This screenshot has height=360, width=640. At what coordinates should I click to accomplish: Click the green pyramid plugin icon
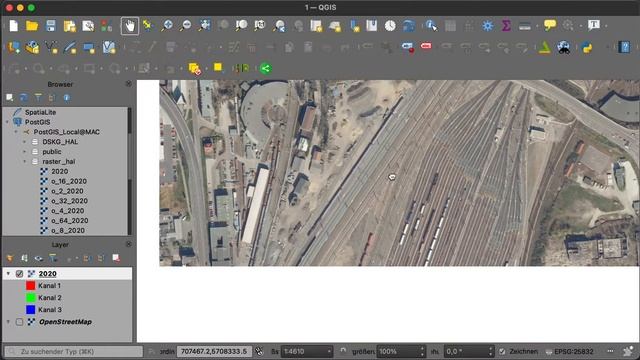pos(544,47)
